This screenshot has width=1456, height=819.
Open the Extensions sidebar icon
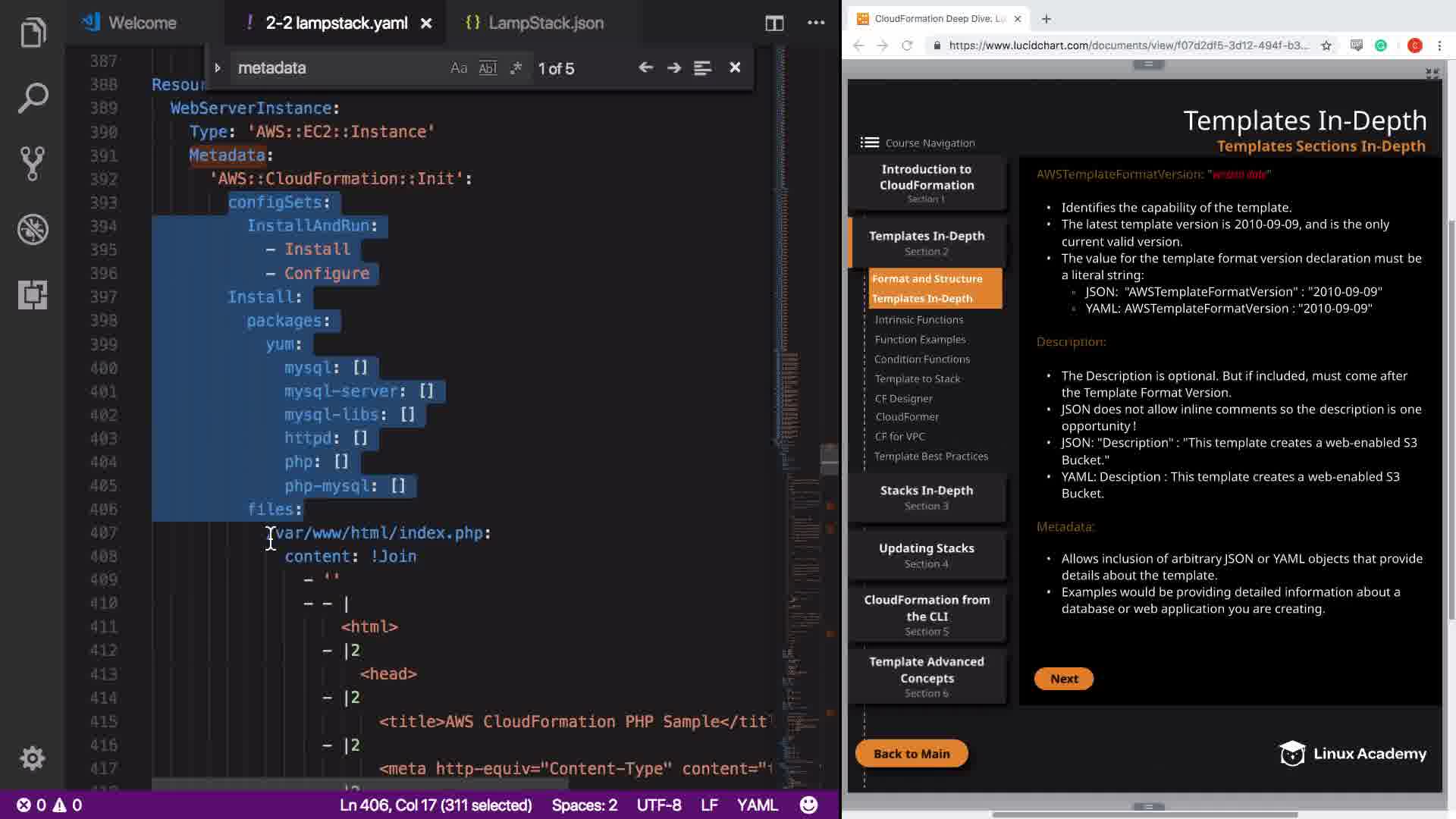tap(33, 294)
